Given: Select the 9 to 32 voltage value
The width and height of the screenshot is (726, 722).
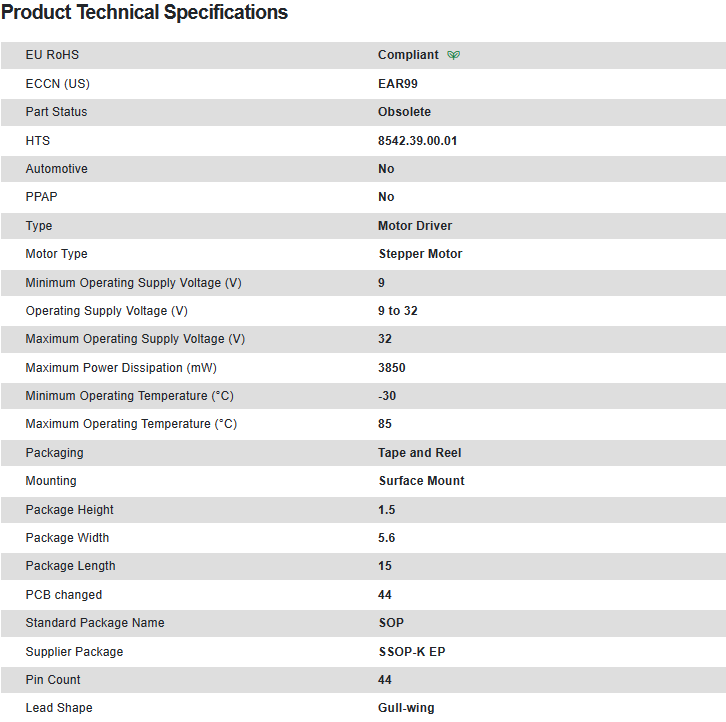Looking at the screenshot, I should 398,311.
